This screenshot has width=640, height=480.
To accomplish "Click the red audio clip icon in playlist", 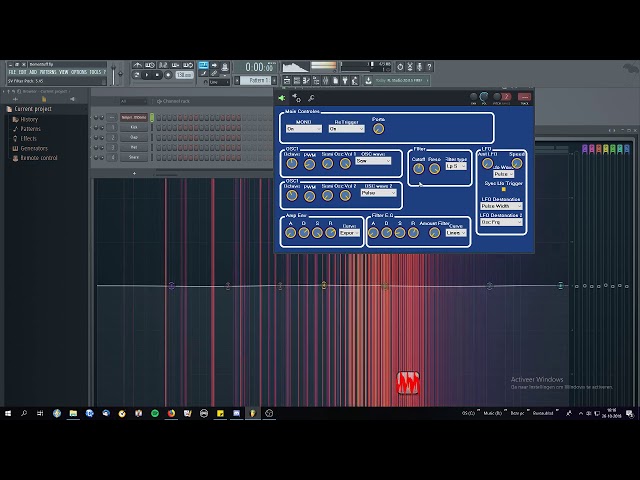I will [408, 383].
